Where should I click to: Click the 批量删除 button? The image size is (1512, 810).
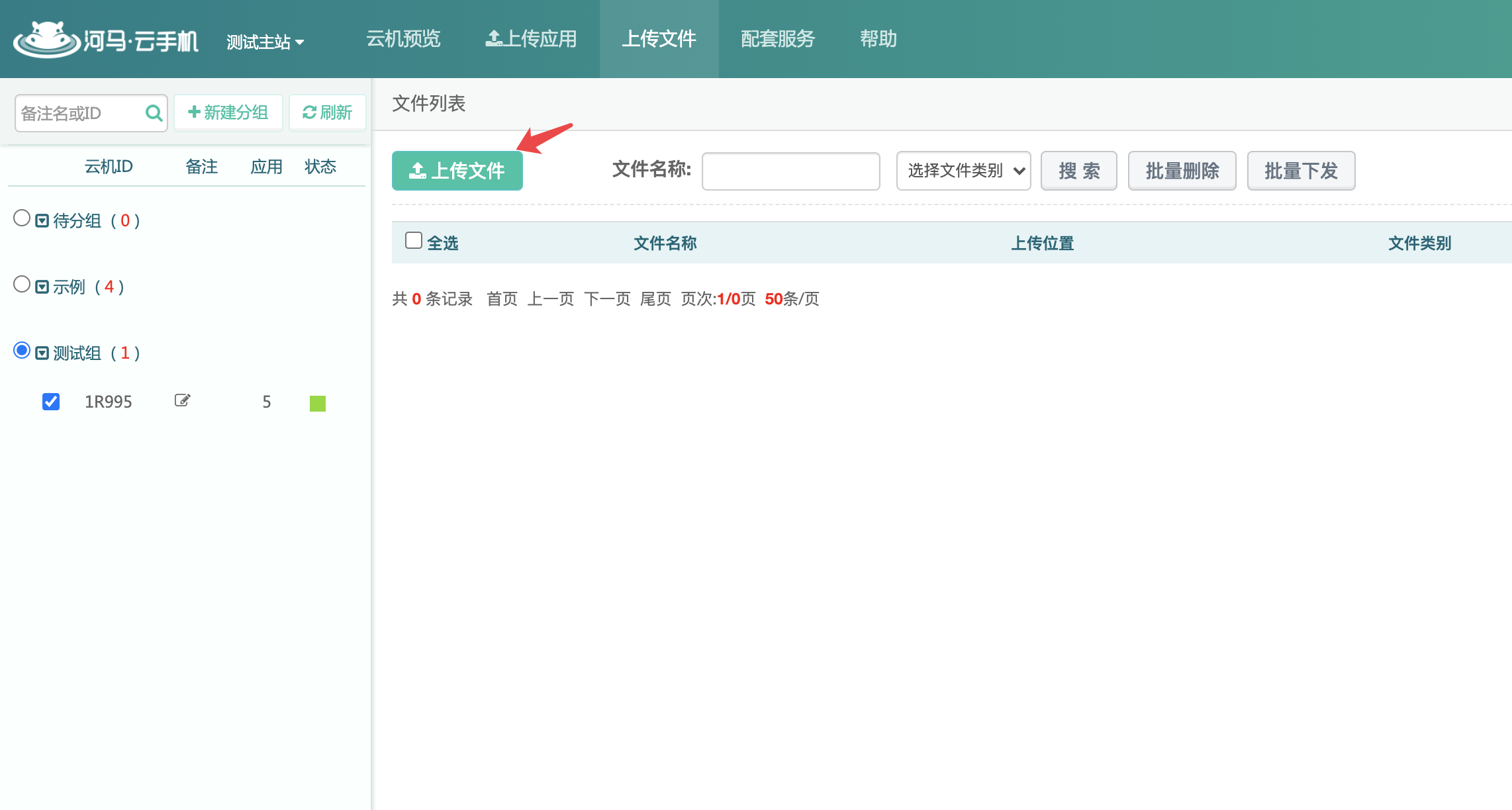1182,171
